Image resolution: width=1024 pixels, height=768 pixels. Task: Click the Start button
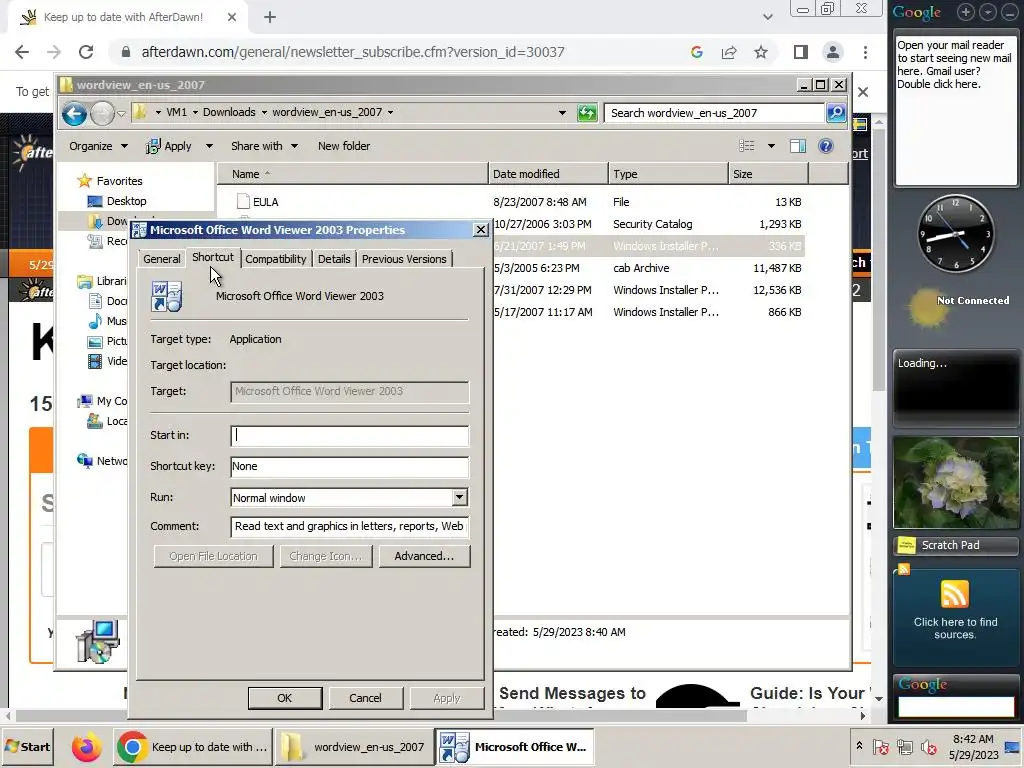[x=27, y=747]
